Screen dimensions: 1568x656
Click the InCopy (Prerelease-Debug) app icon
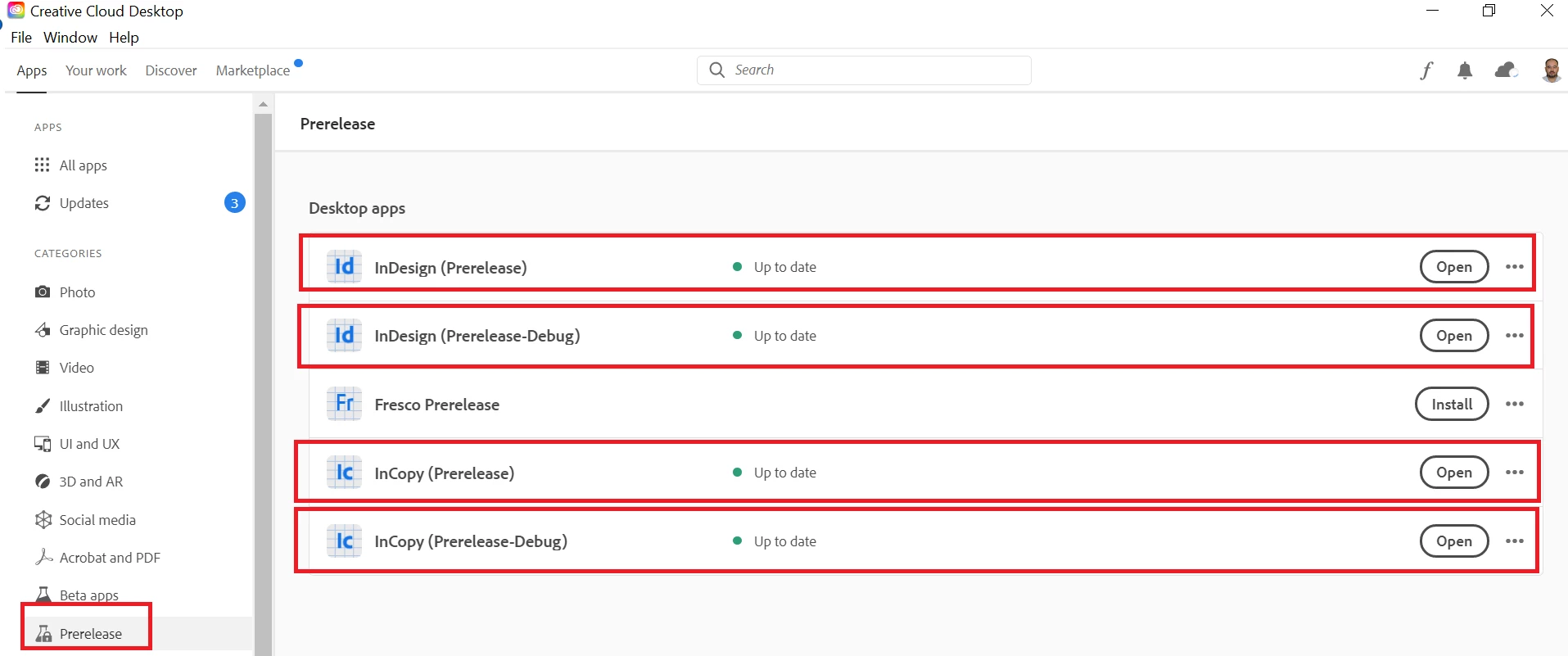tap(344, 541)
